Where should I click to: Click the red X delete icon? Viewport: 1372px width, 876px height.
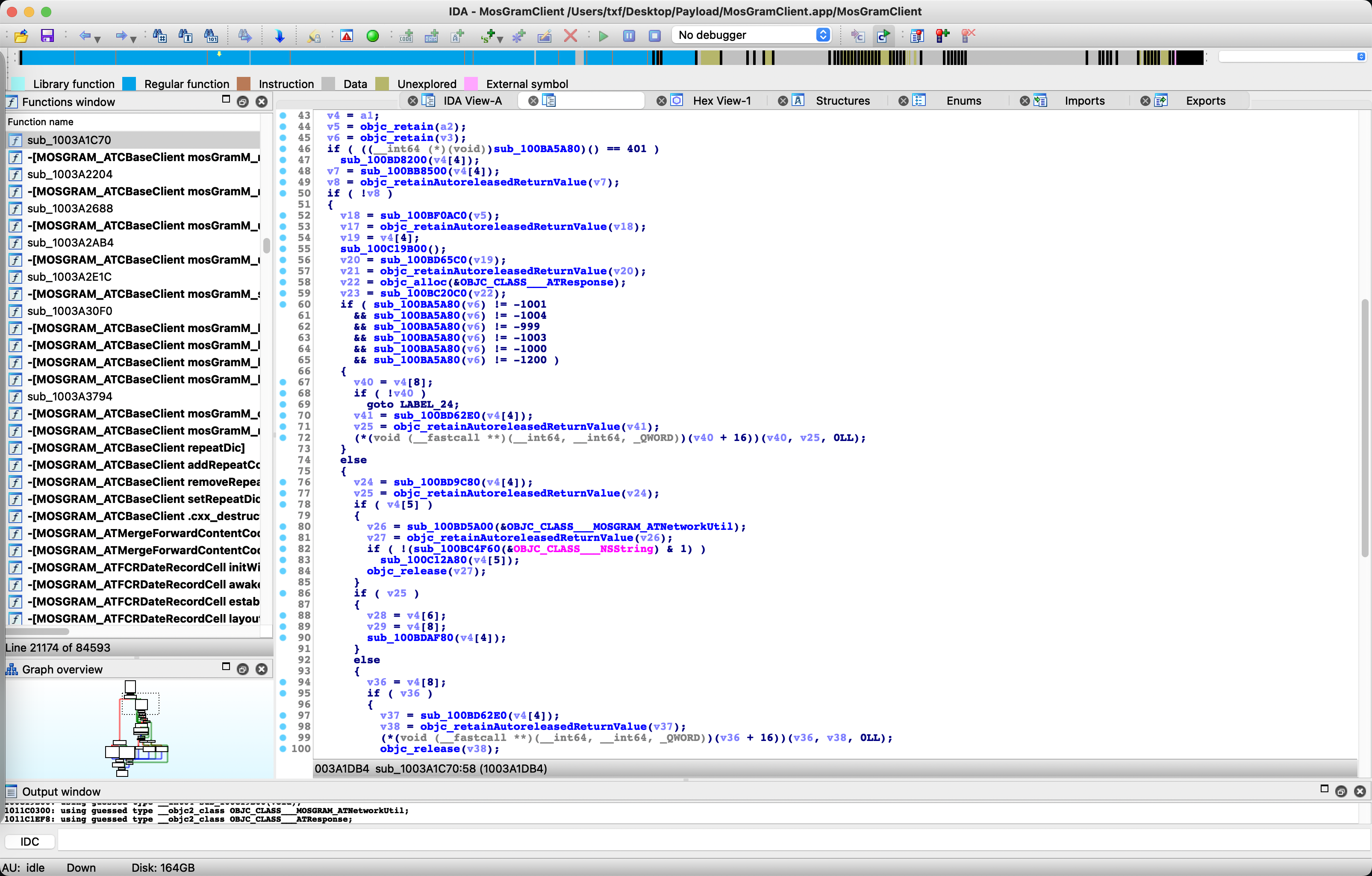point(570,36)
